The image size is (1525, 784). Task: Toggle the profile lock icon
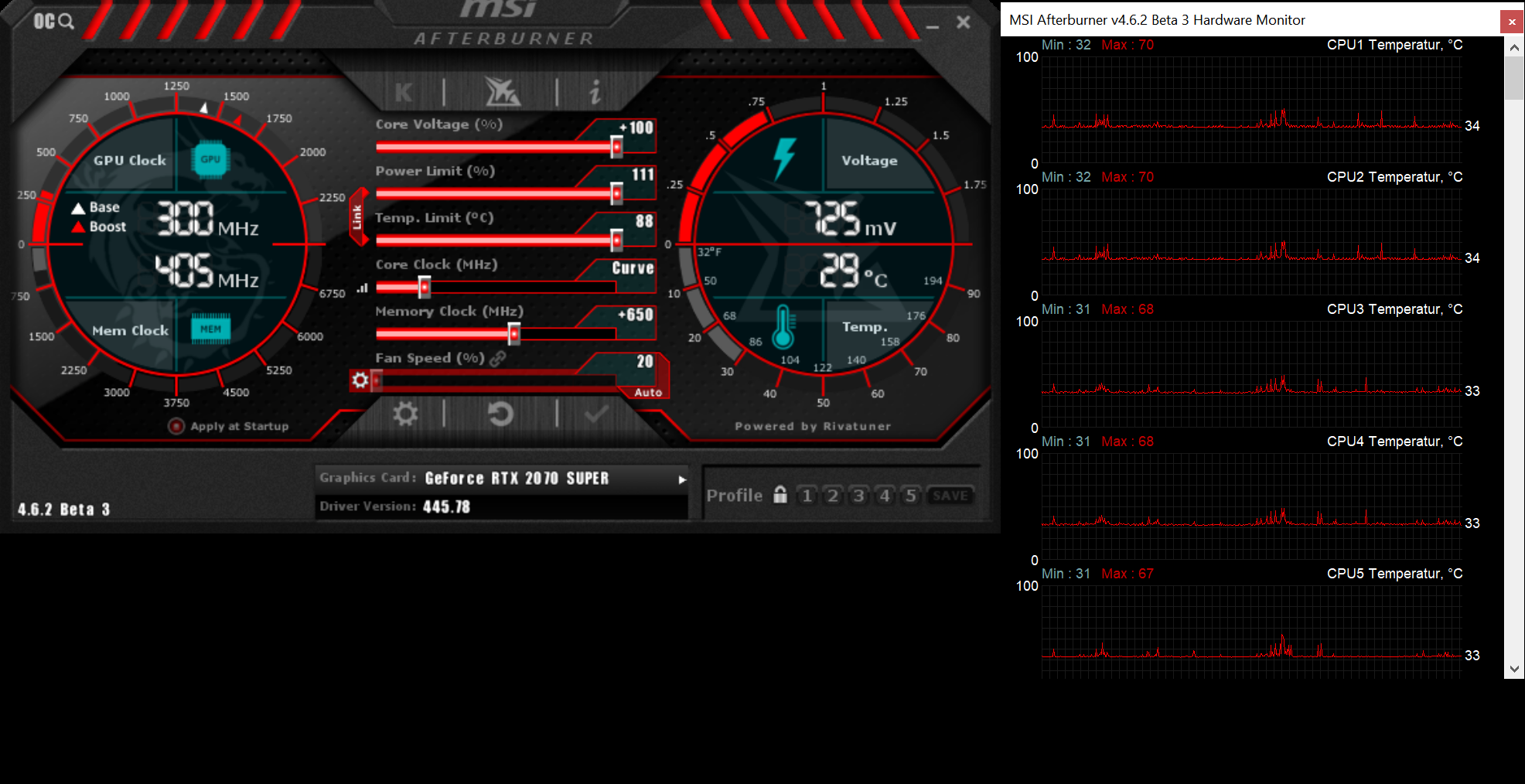click(780, 495)
